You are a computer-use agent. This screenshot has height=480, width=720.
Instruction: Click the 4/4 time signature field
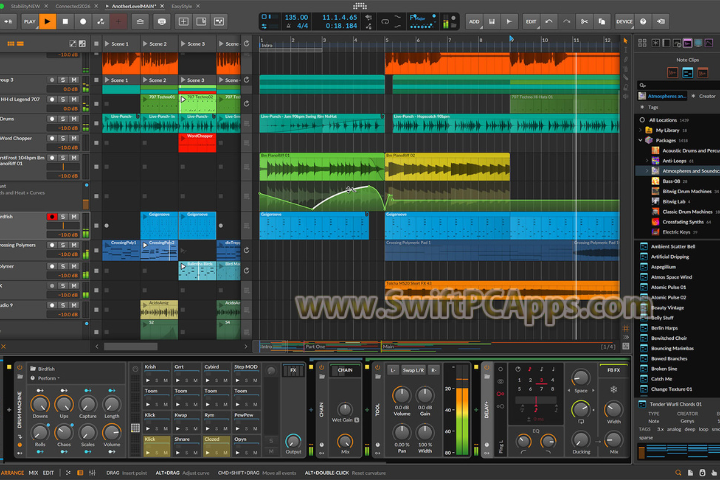(x=302, y=26)
